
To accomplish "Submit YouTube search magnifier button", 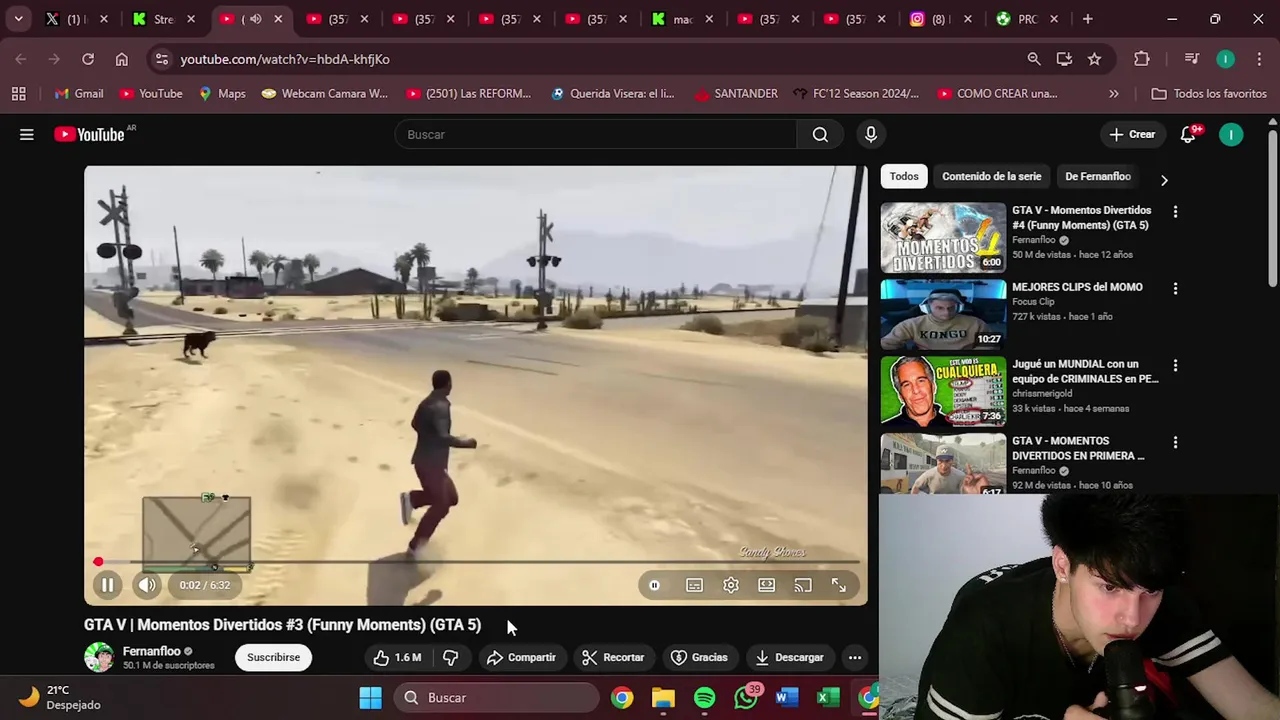I will click(820, 134).
